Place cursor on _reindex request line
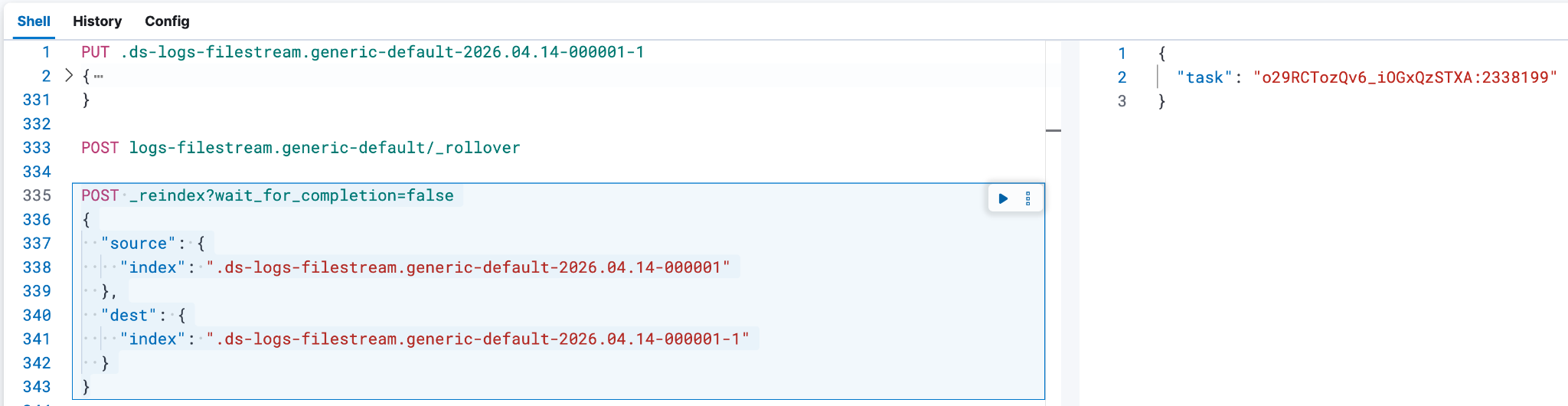1568x406 pixels. (x=267, y=195)
